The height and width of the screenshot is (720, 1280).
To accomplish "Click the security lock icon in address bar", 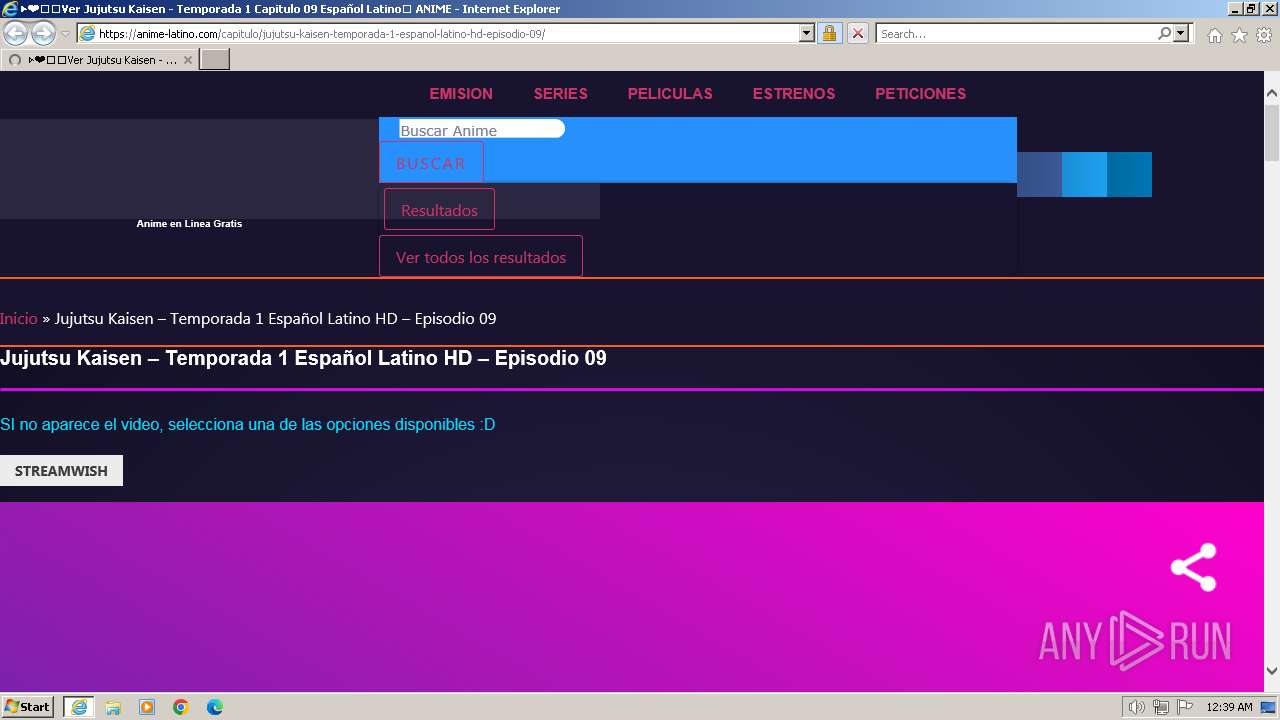I will click(829, 33).
